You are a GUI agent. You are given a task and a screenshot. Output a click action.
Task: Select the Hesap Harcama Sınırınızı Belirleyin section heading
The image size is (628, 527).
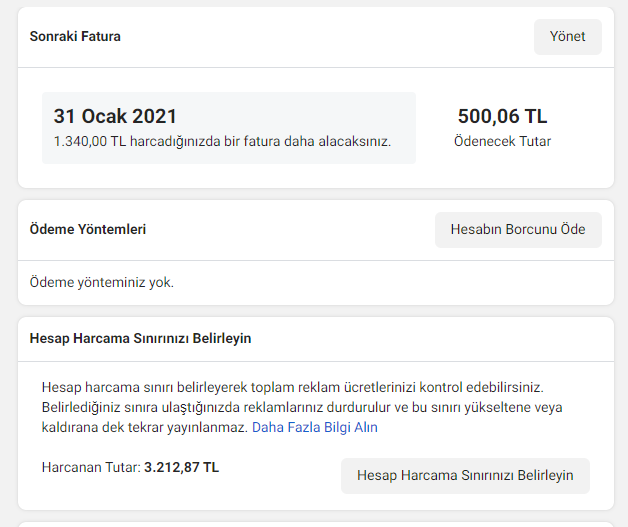coord(140,338)
